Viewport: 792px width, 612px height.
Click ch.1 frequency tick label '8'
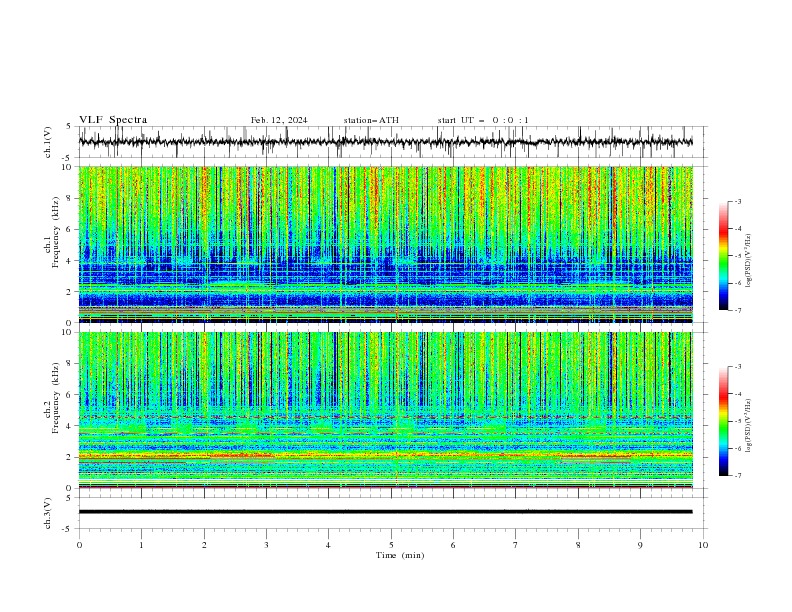point(70,198)
